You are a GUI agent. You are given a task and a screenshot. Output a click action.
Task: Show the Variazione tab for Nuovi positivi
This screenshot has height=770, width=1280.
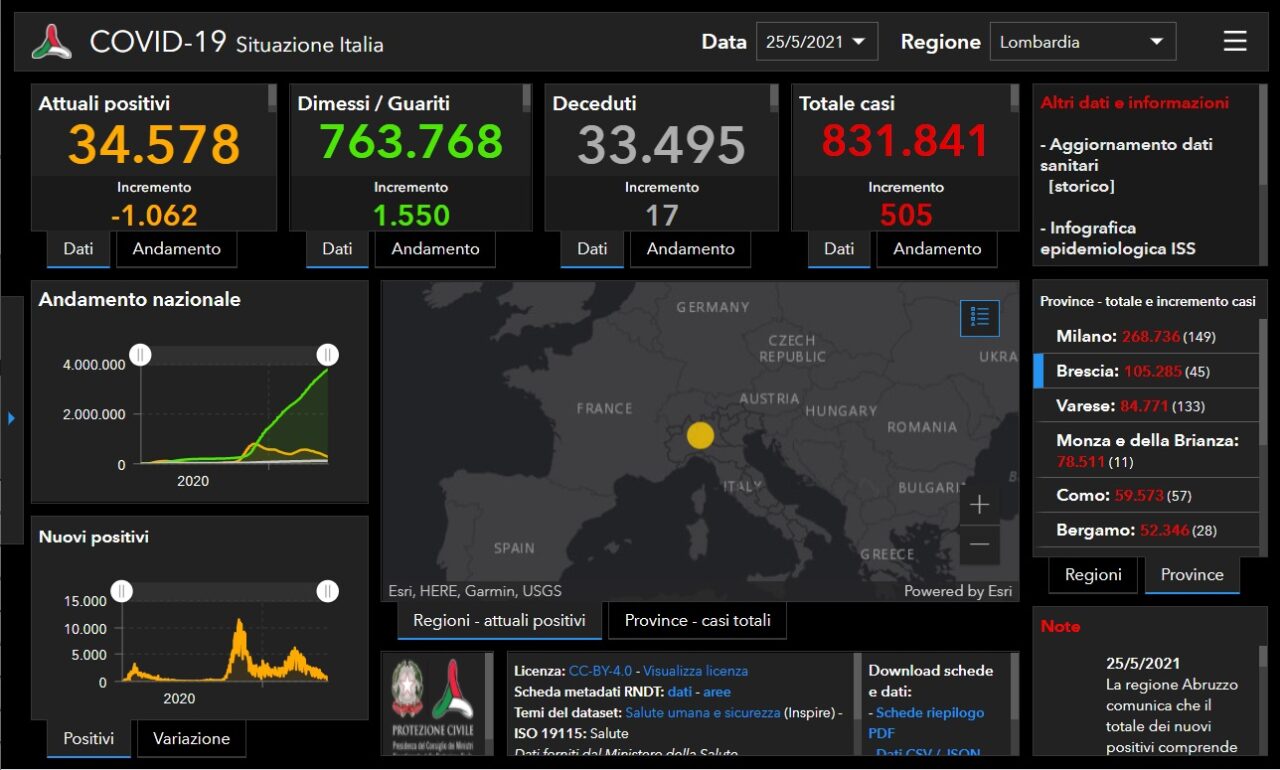click(191, 739)
